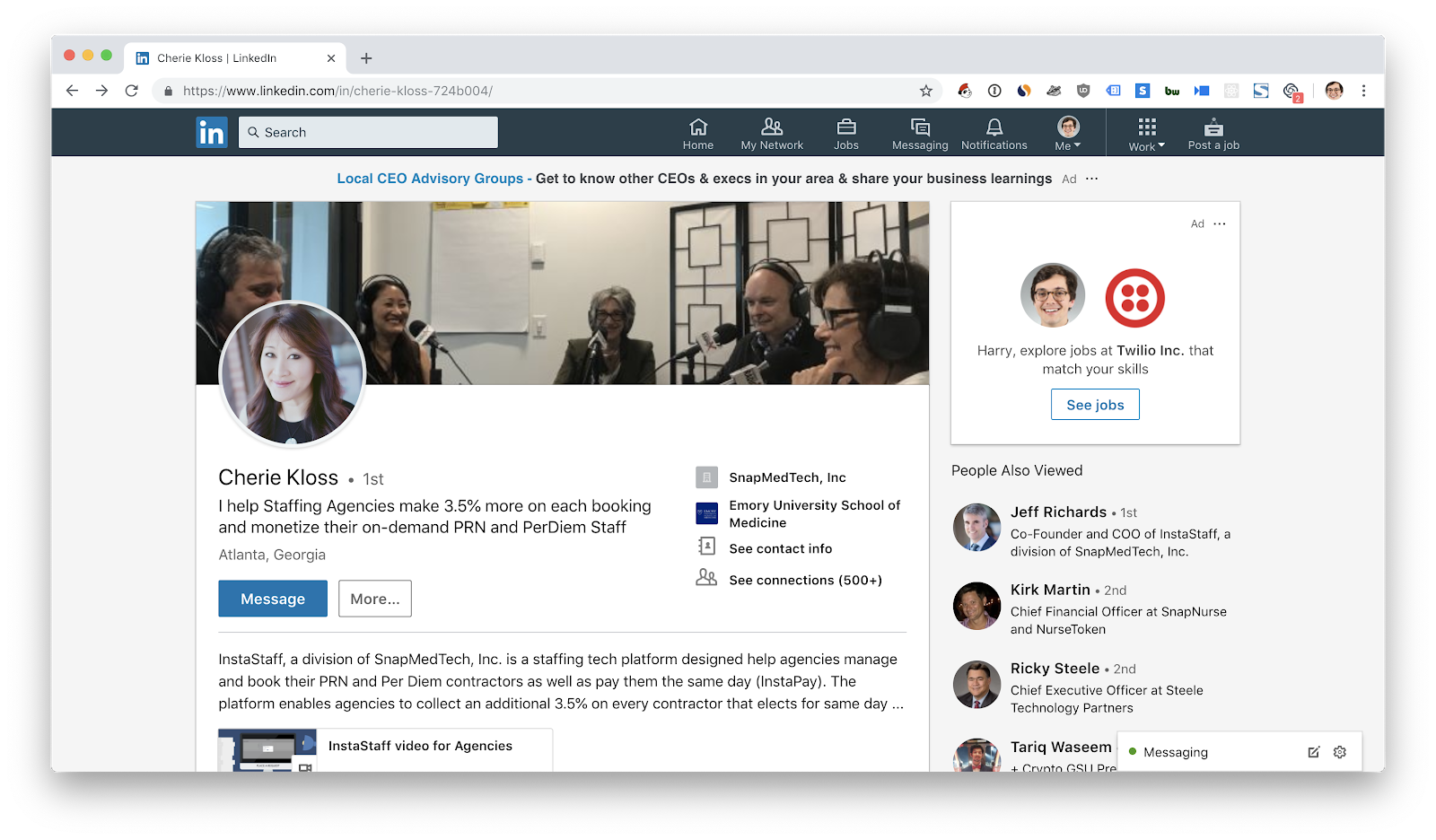This screenshot has height=840, width=1436.
Task: Open Messaging bar settings gear
Action: click(x=1340, y=752)
